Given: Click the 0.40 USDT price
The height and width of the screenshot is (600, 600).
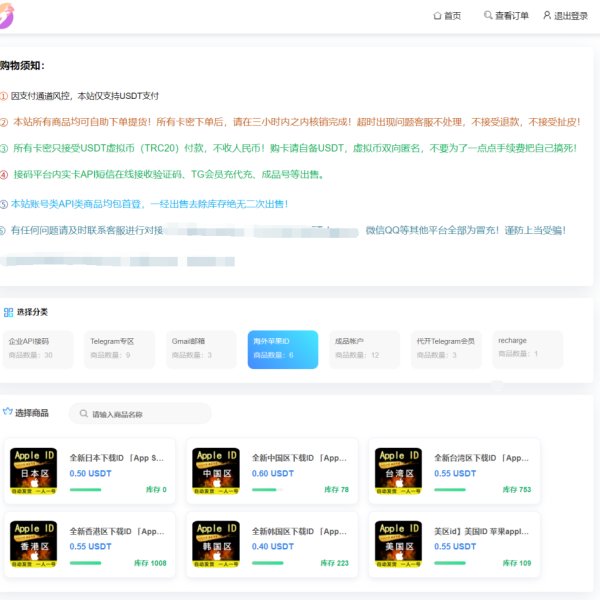Looking at the screenshot, I should 273,546.
